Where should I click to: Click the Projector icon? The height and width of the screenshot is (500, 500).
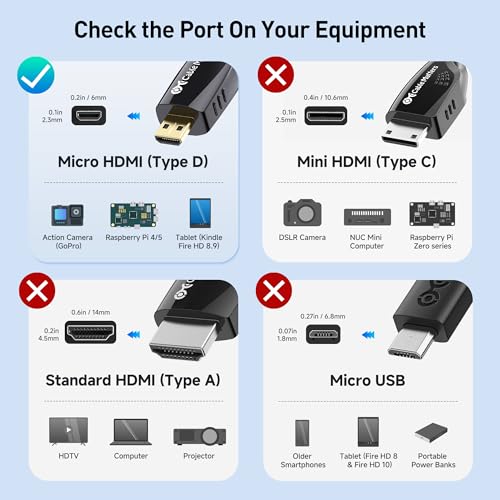200,436
